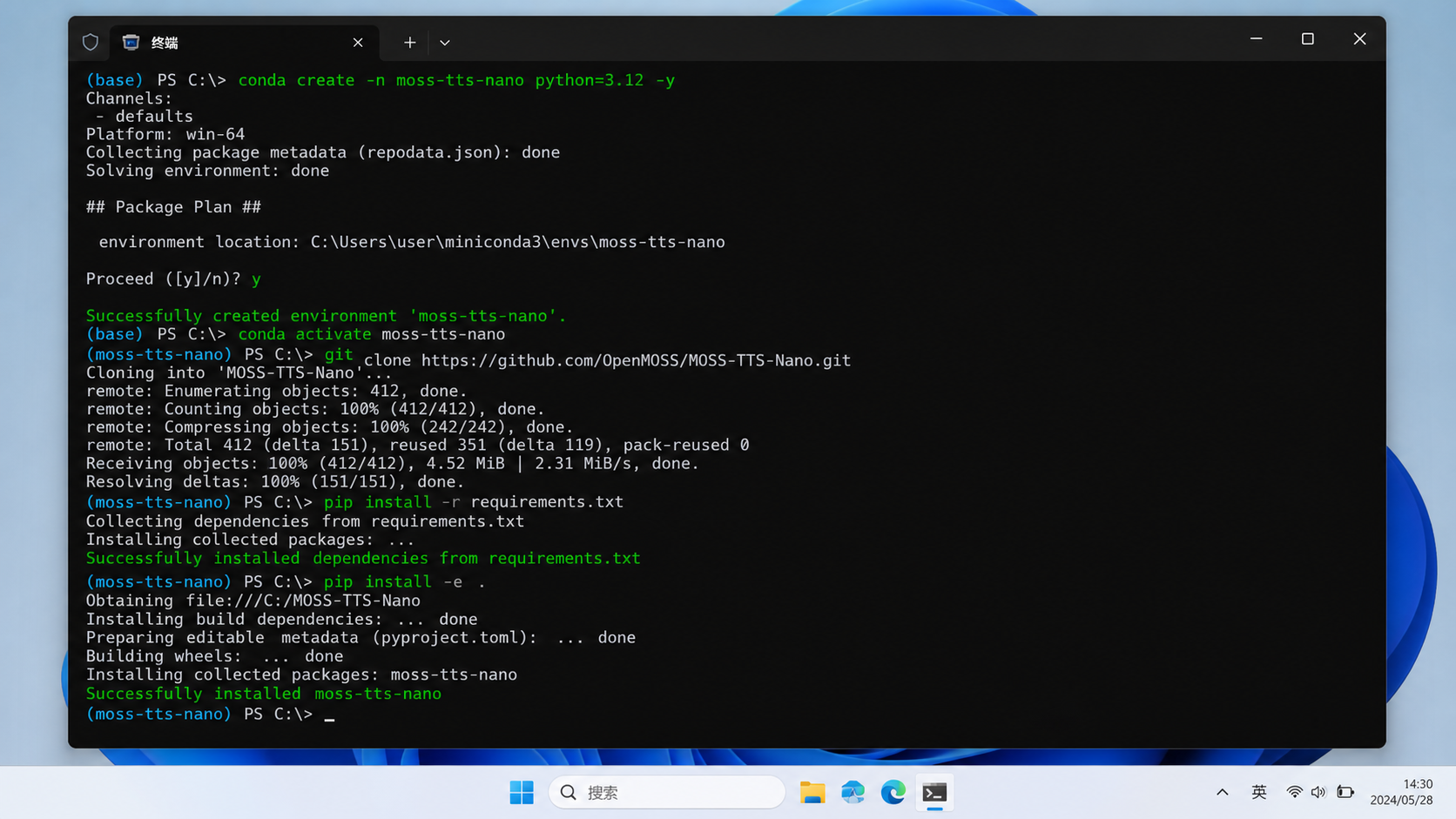Image resolution: width=1456 pixels, height=819 pixels.
Task: Select the 终端 terminal tab
Action: pos(244,42)
